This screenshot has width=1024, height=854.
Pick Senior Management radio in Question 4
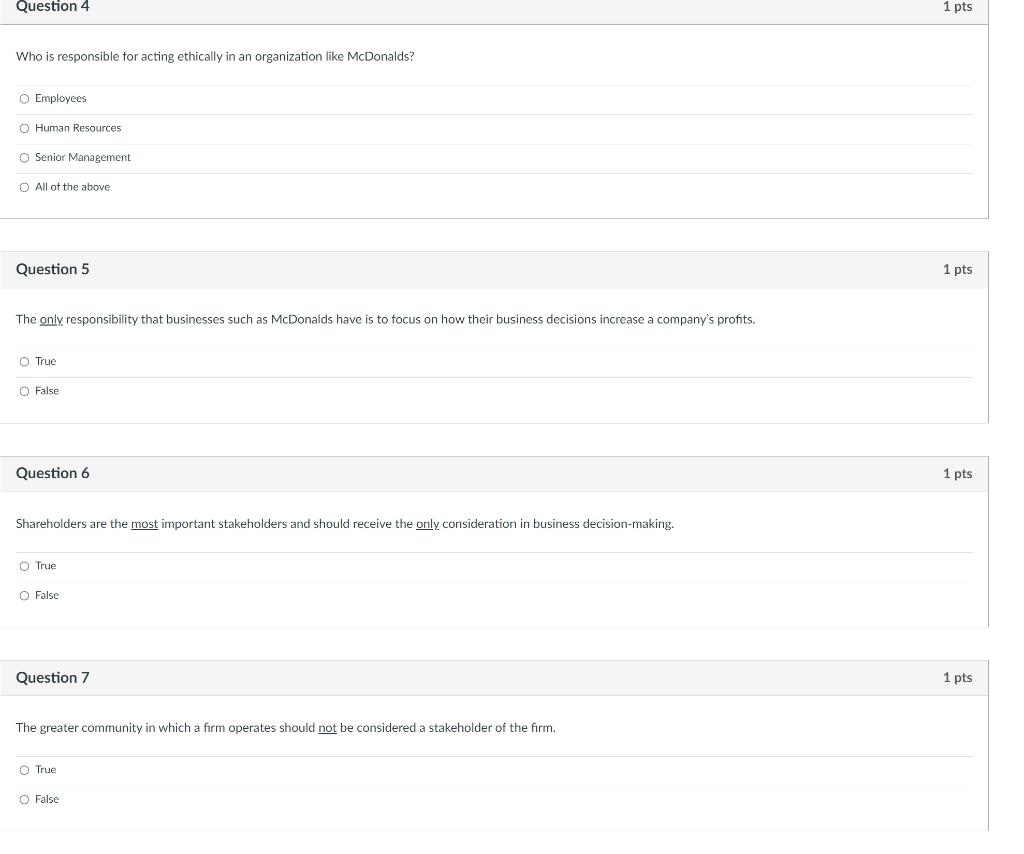pyautogui.click(x=24, y=157)
